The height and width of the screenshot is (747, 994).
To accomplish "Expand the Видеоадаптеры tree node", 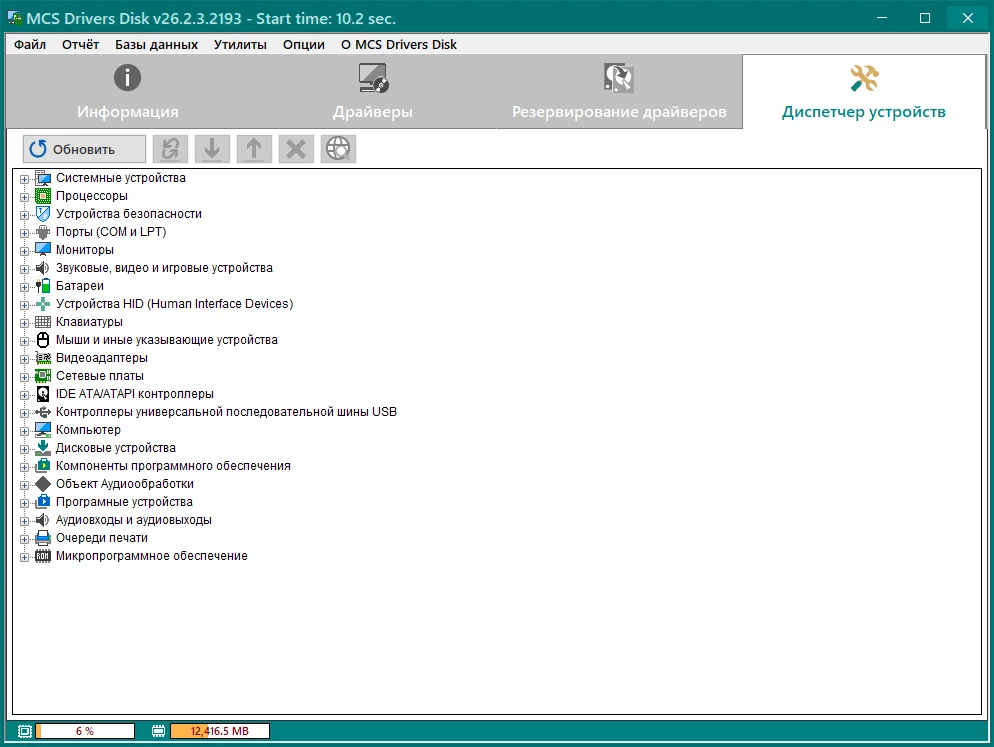I will tap(25, 359).
